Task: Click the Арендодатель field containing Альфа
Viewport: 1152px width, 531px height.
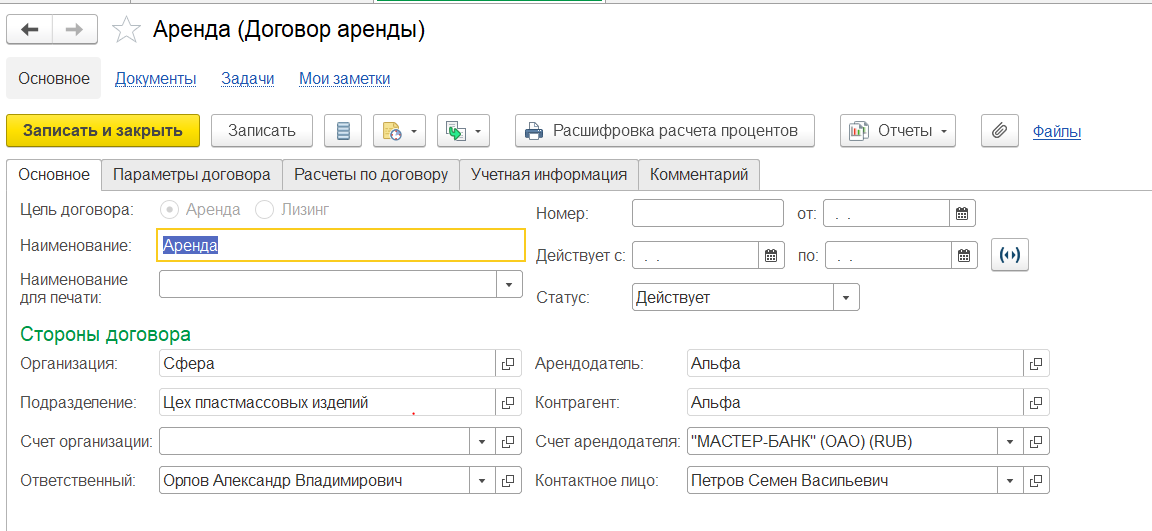Action: coord(856,364)
